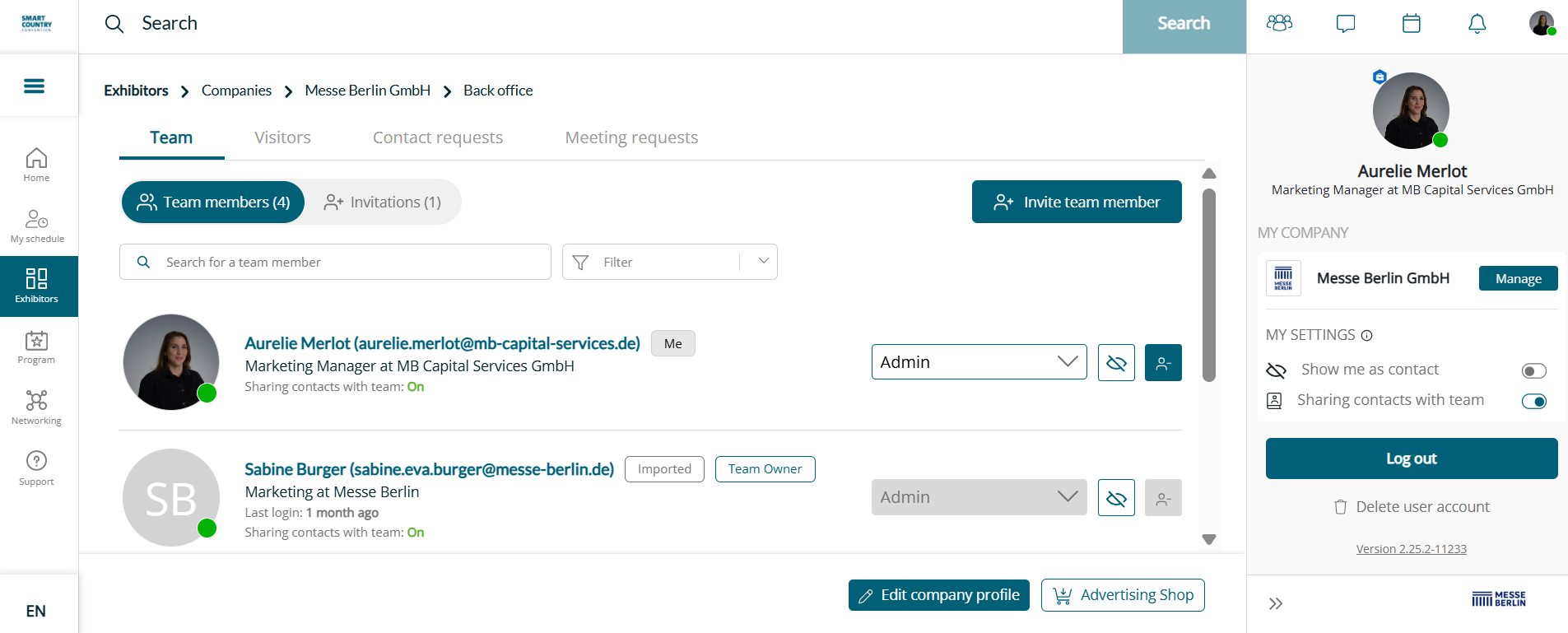Open the chat messages icon
This screenshot has width=1568, height=633.
tap(1346, 23)
